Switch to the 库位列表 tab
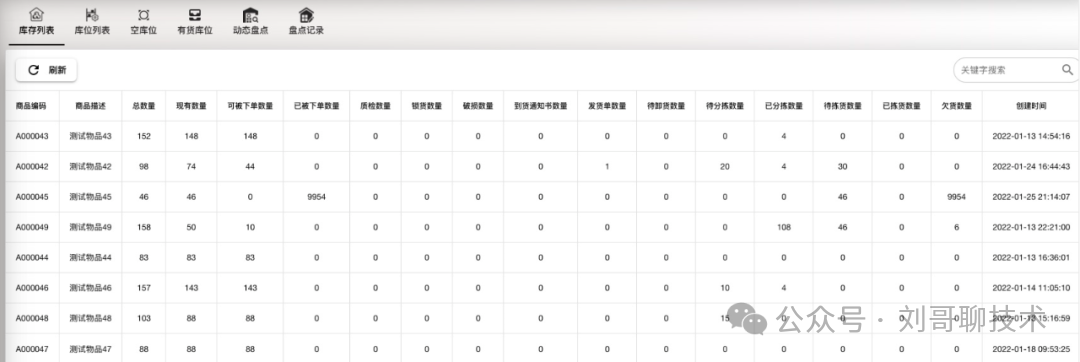This screenshot has width=1080, height=362. point(92,22)
